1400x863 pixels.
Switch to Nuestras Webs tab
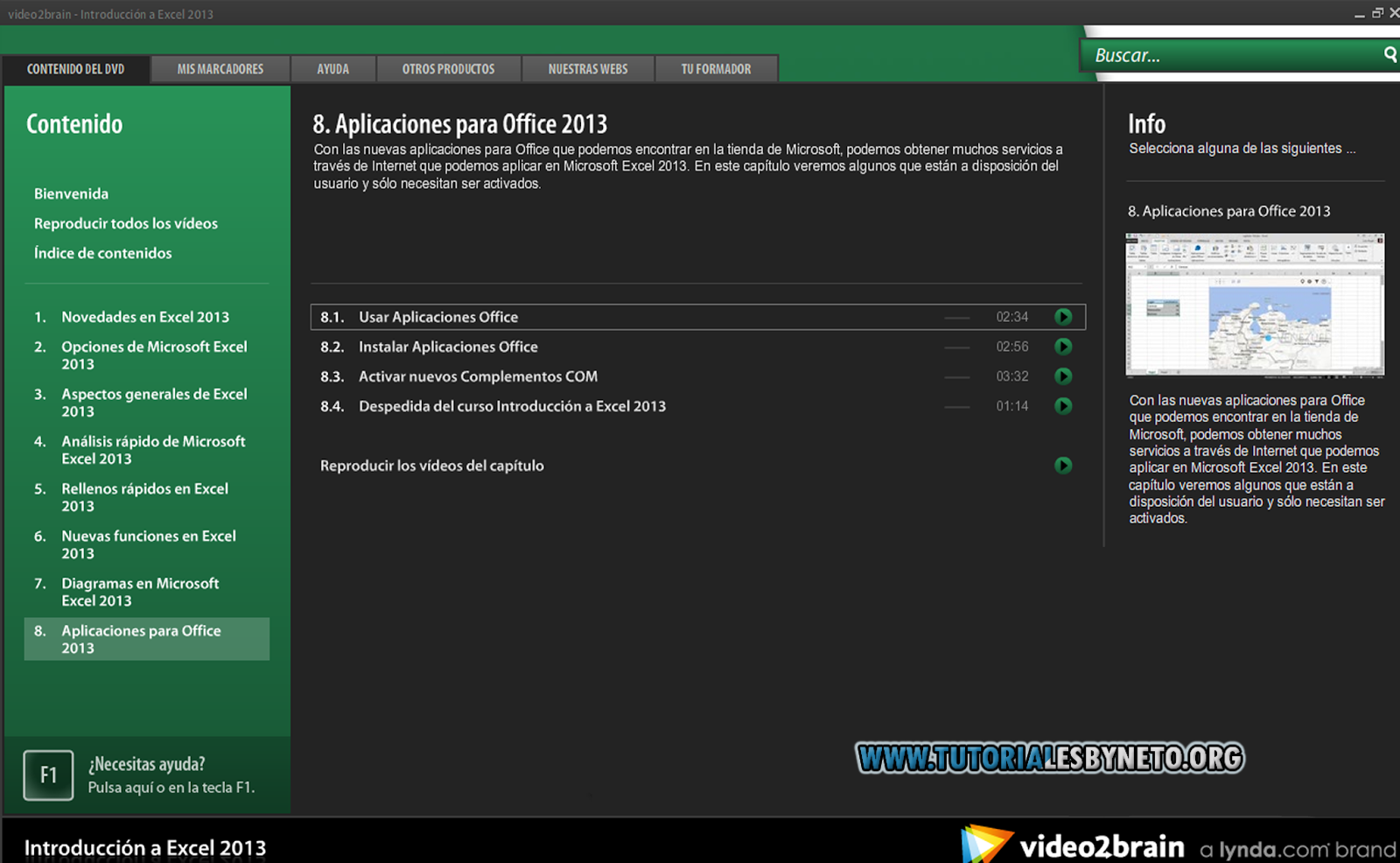pyautogui.click(x=588, y=69)
